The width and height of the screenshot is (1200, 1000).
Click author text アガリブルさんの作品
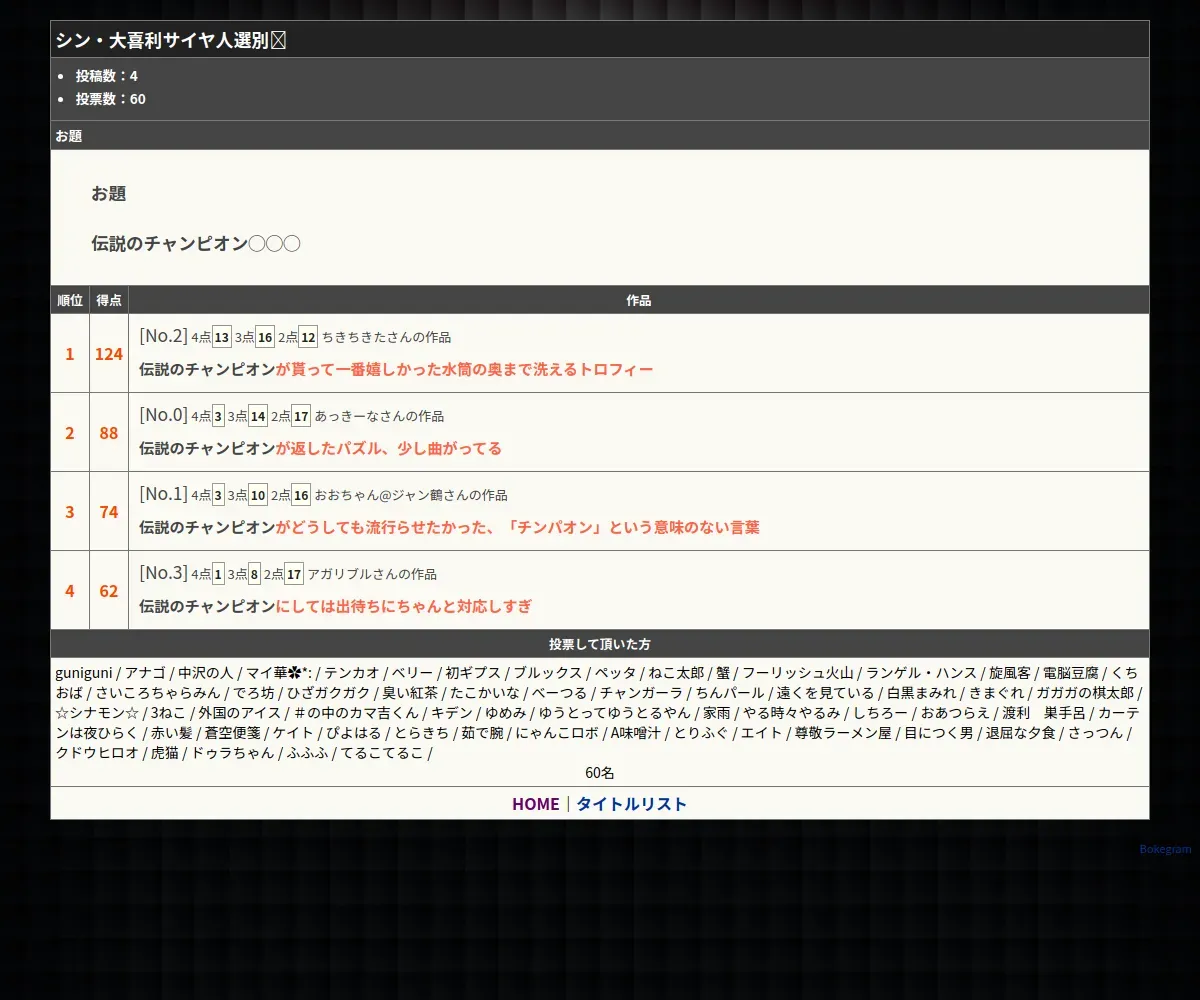click(x=372, y=574)
